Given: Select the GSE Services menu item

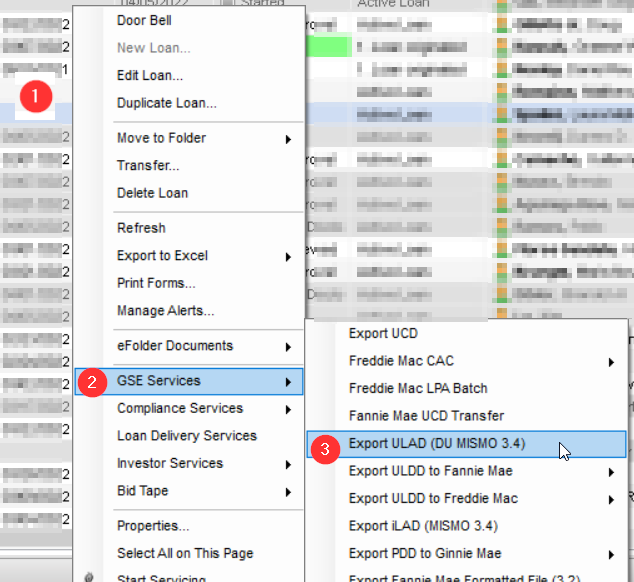Looking at the screenshot, I should click(188, 381).
